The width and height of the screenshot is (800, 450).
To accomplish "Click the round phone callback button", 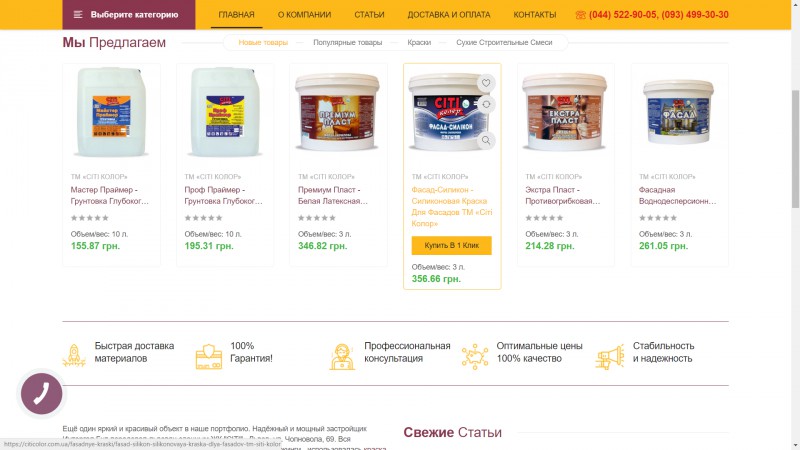I will [41, 393].
